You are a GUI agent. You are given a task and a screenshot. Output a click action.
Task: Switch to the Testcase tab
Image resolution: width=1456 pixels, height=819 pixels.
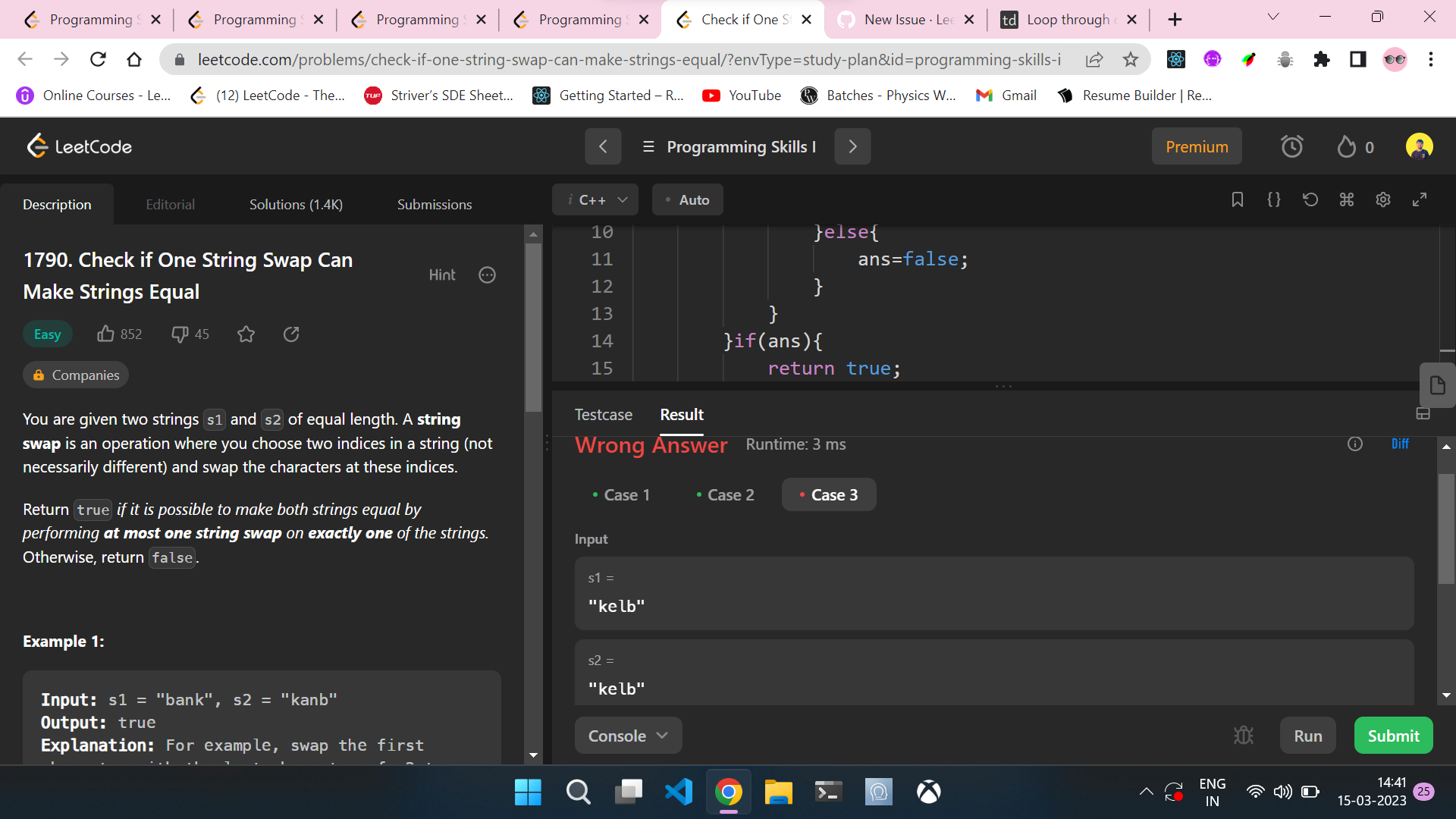tap(603, 415)
